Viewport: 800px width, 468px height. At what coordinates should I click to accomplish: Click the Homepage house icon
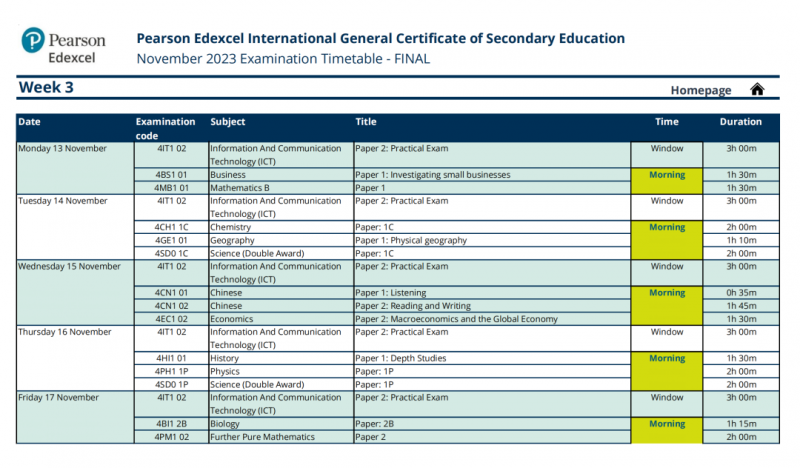click(757, 89)
